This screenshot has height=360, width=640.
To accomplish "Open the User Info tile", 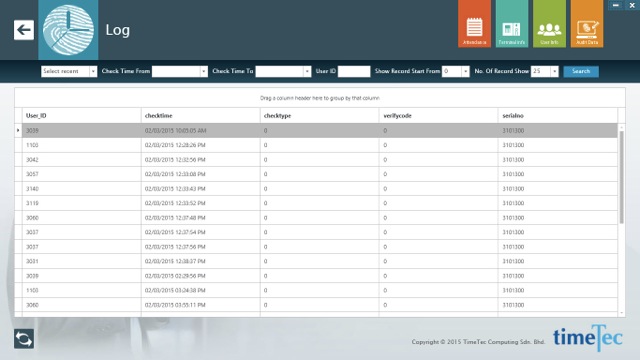I will tap(549, 24).
